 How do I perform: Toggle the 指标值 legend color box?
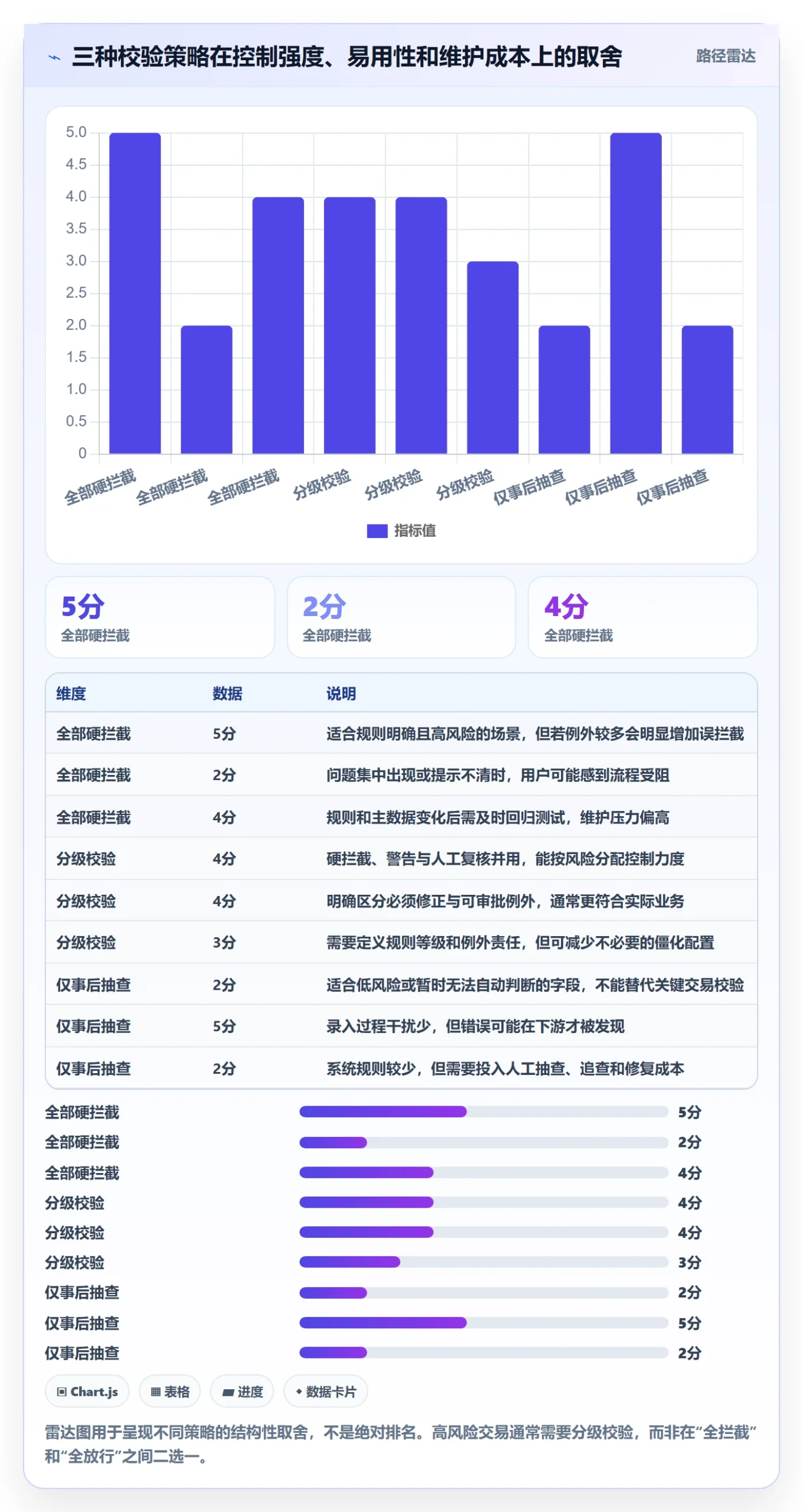click(x=377, y=530)
